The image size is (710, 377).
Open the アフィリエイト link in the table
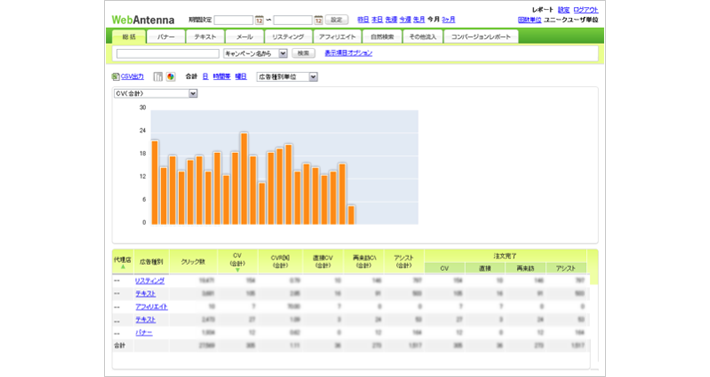pyautogui.click(x=151, y=307)
